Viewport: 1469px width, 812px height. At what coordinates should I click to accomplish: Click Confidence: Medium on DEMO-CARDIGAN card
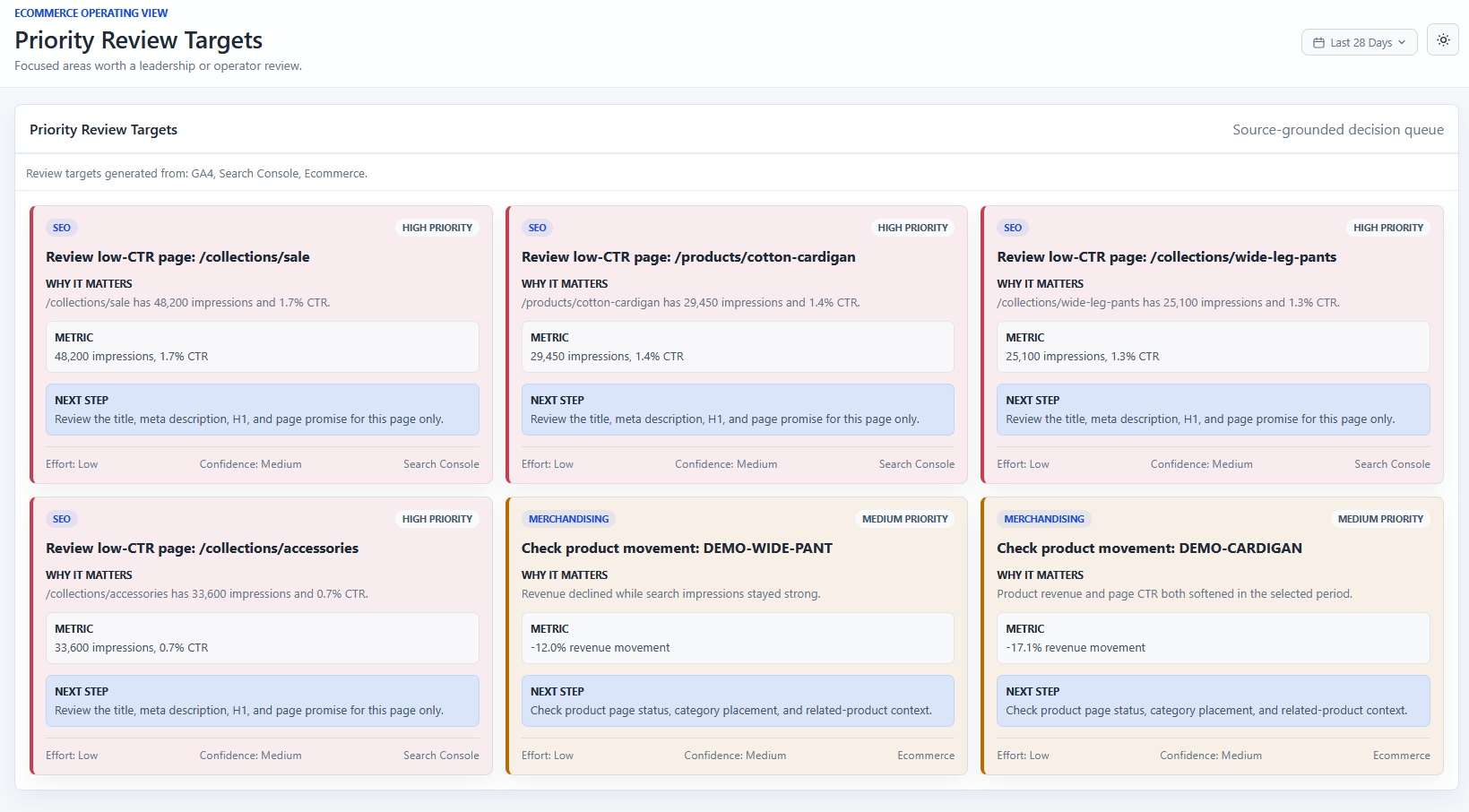click(x=1211, y=756)
